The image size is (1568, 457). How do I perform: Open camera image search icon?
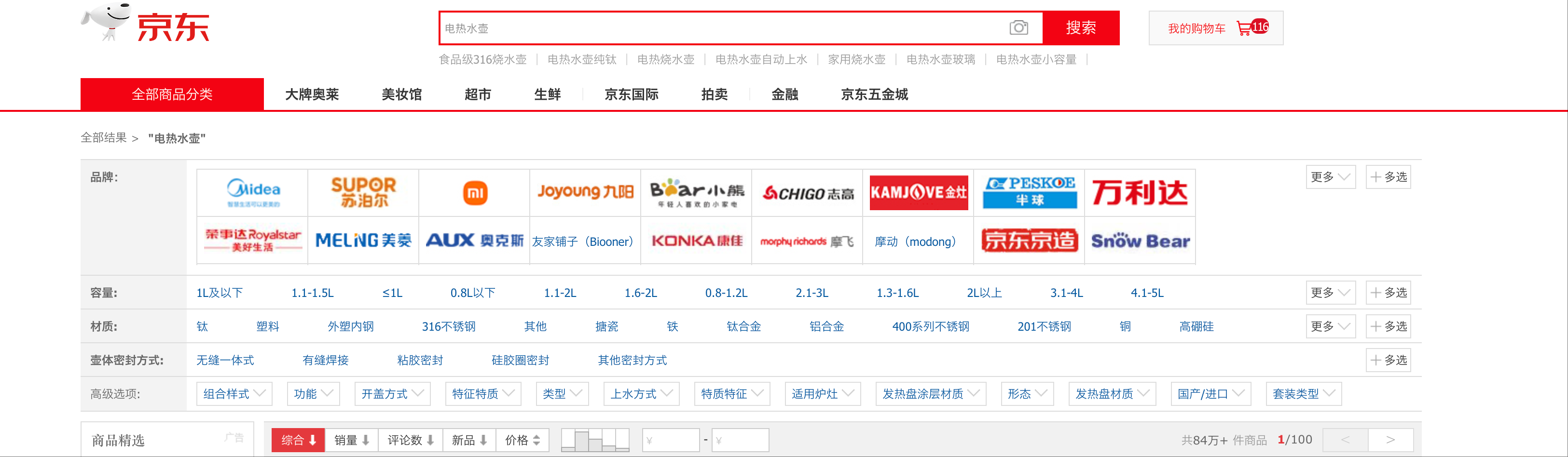[x=1018, y=27]
